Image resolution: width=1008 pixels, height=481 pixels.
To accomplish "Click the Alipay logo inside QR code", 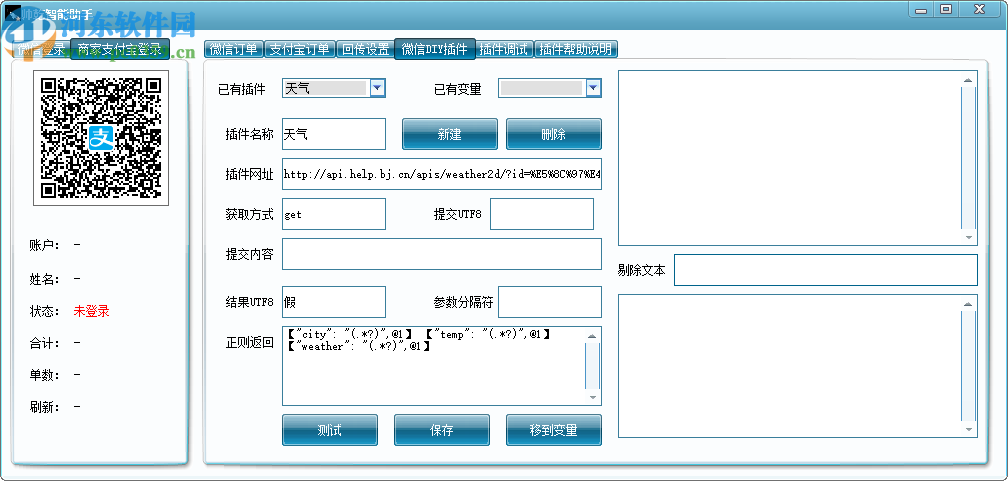I will [100, 138].
